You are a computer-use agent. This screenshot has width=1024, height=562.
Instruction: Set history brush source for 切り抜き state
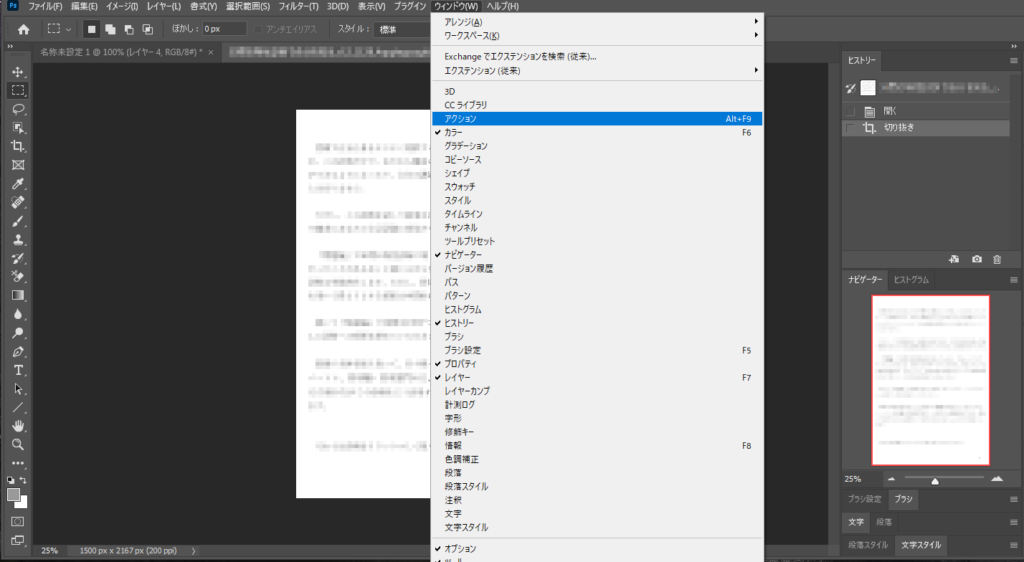point(850,128)
